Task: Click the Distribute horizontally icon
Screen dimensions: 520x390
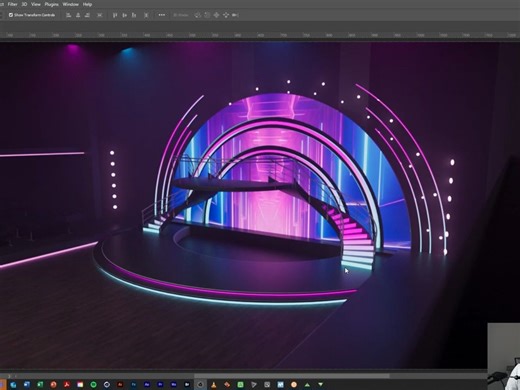Action: (x=100, y=15)
